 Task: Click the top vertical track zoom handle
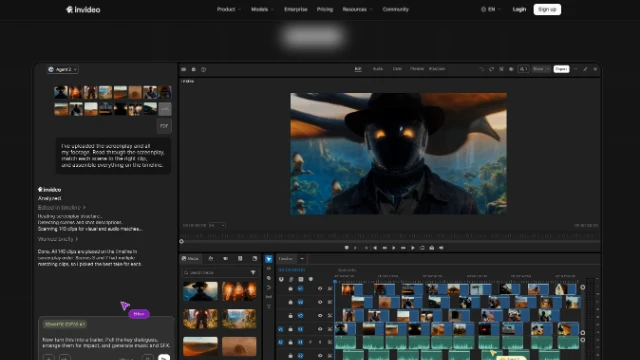[582, 287]
